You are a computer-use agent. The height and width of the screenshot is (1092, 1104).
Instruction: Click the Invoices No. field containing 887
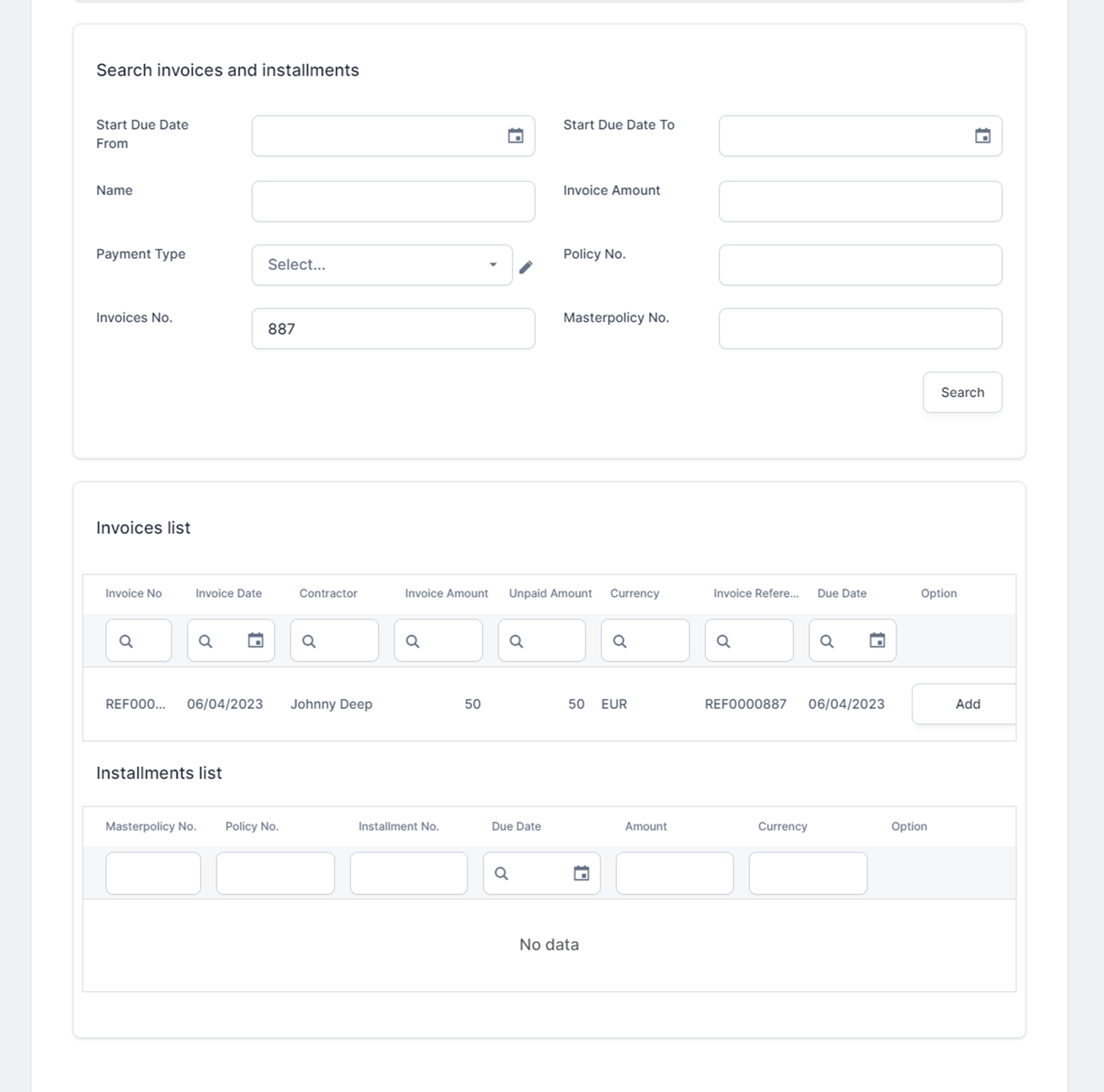pyautogui.click(x=393, y=329)
